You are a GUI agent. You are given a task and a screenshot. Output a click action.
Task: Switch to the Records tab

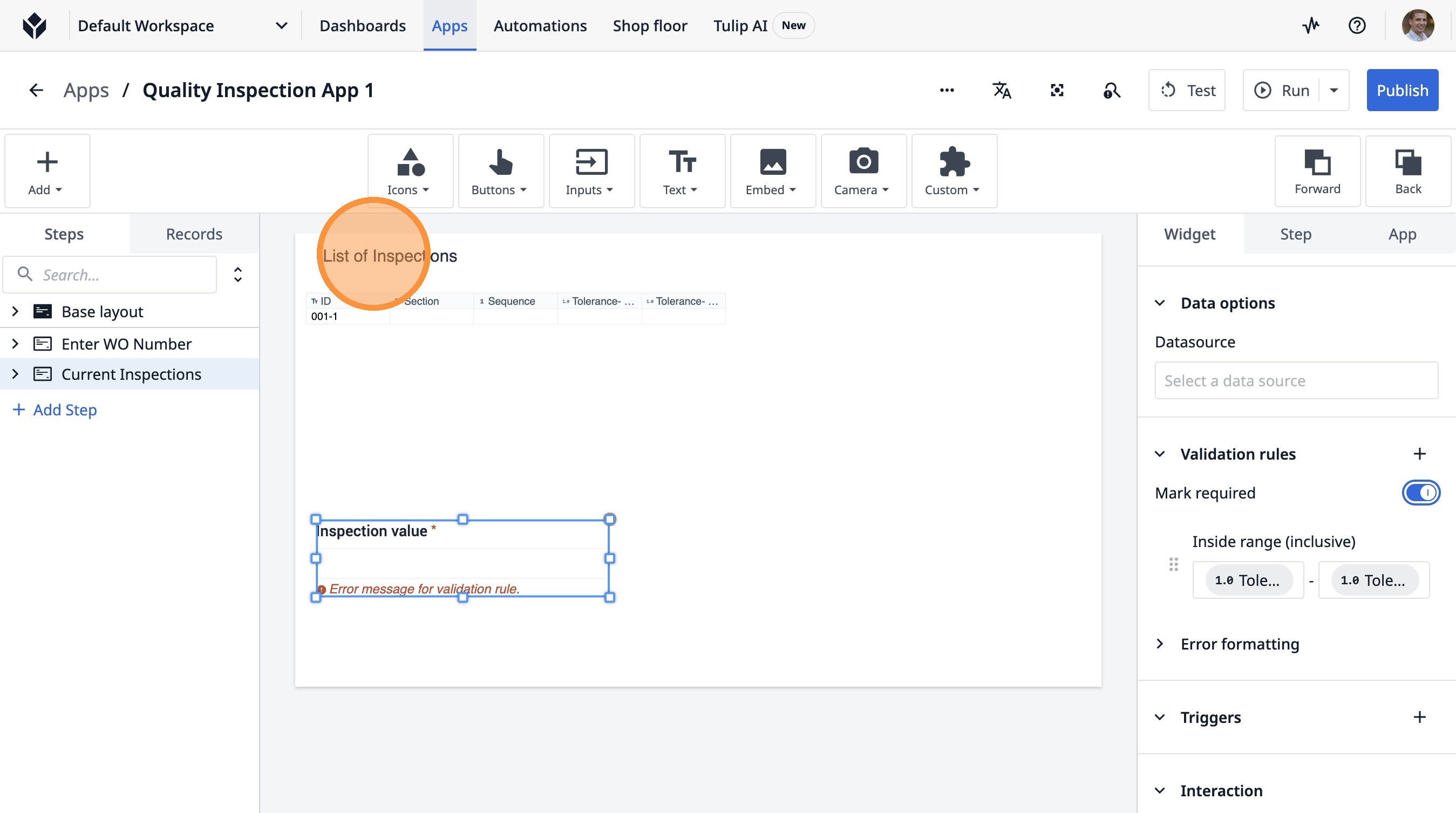click(194, 234)
